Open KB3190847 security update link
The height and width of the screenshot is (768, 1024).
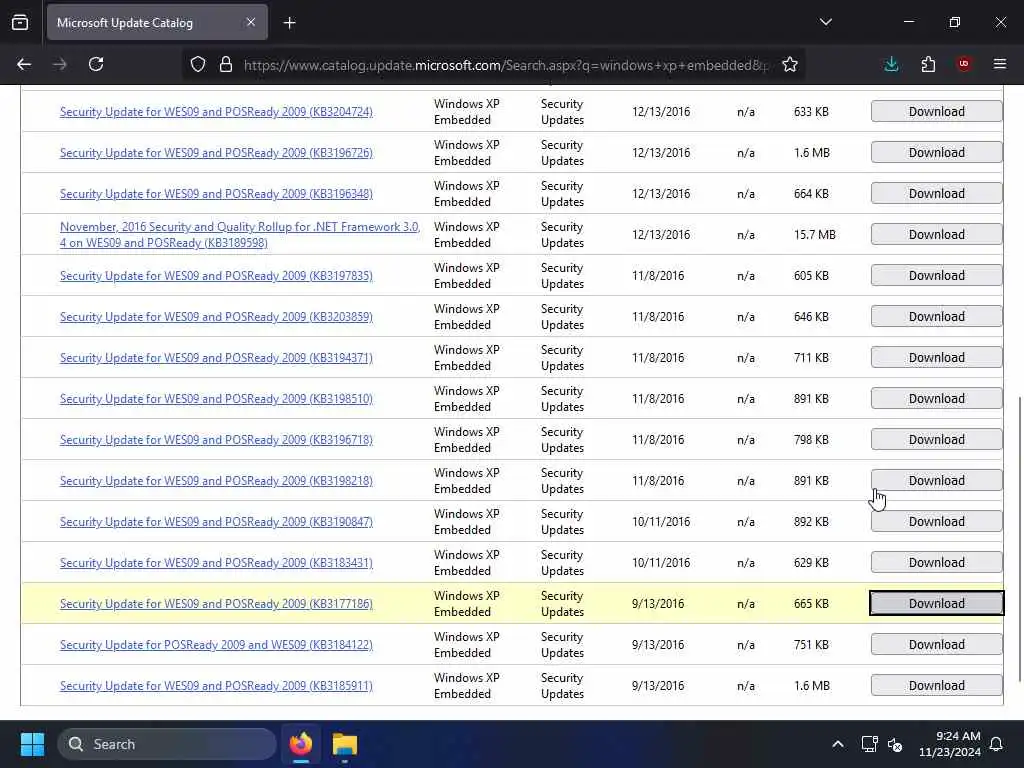[216, 522]
